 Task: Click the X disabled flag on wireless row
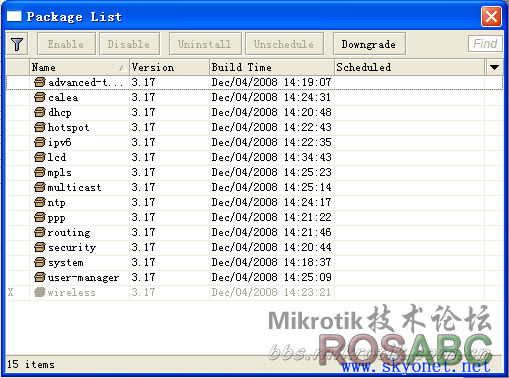pos(11,292)
